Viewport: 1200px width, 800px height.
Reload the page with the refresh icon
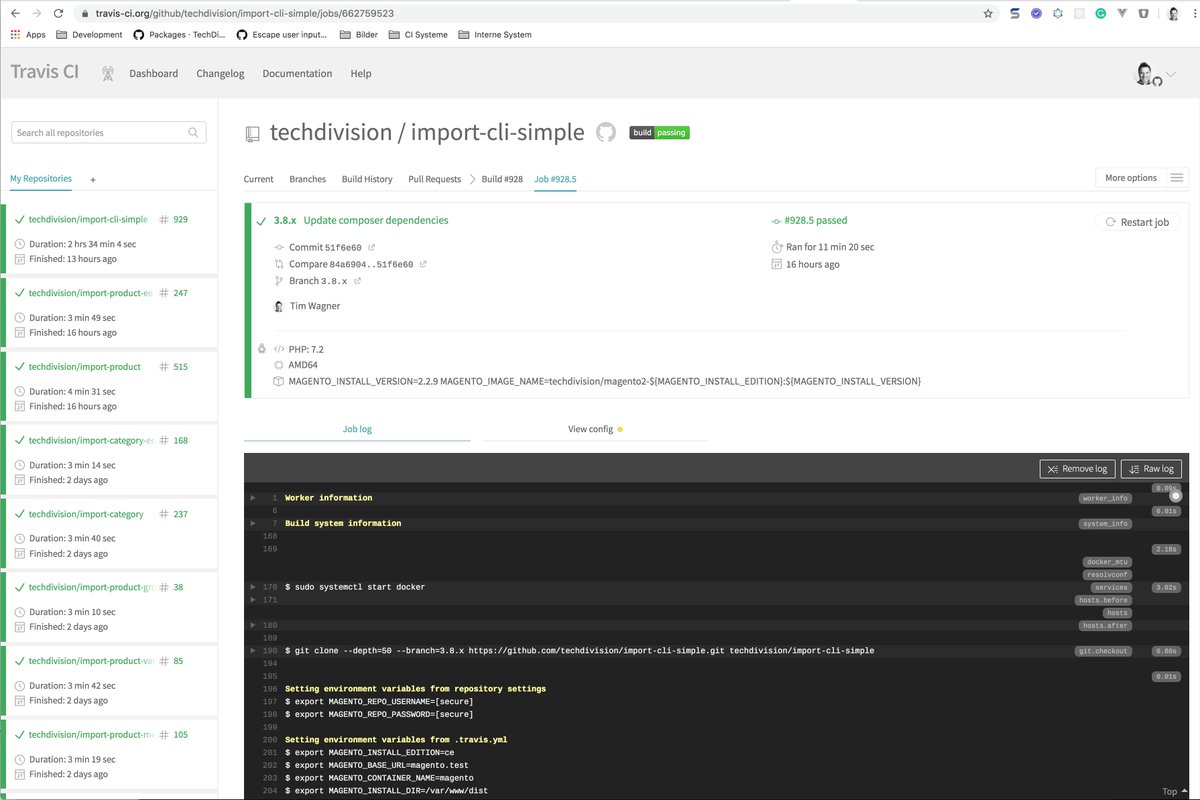pyautogui.click(x=59, y=13)
